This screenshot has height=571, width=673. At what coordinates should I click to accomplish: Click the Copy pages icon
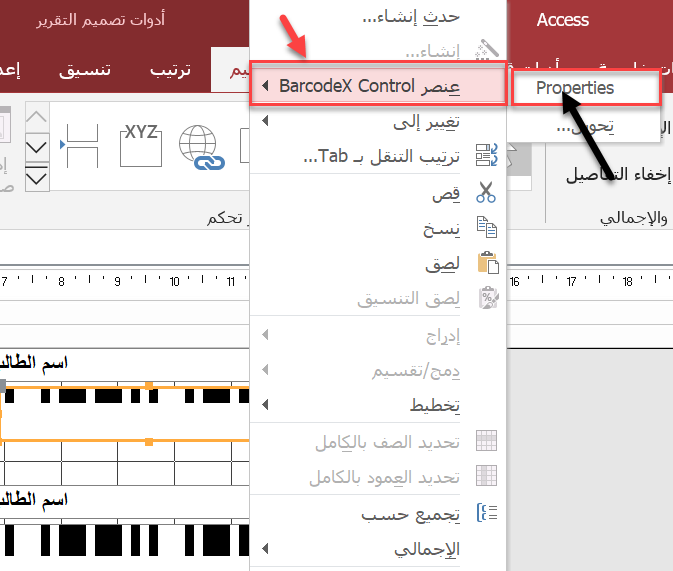487,227
